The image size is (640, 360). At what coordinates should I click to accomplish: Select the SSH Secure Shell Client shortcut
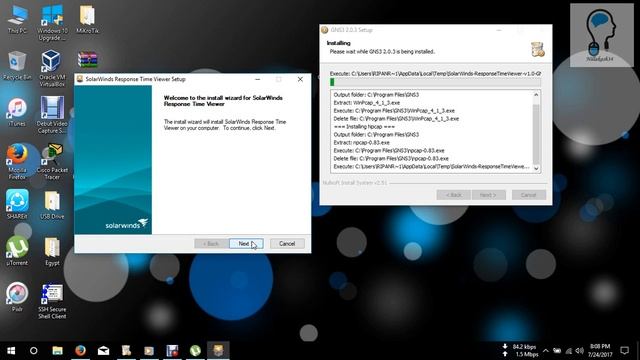[x=52, y=301]
